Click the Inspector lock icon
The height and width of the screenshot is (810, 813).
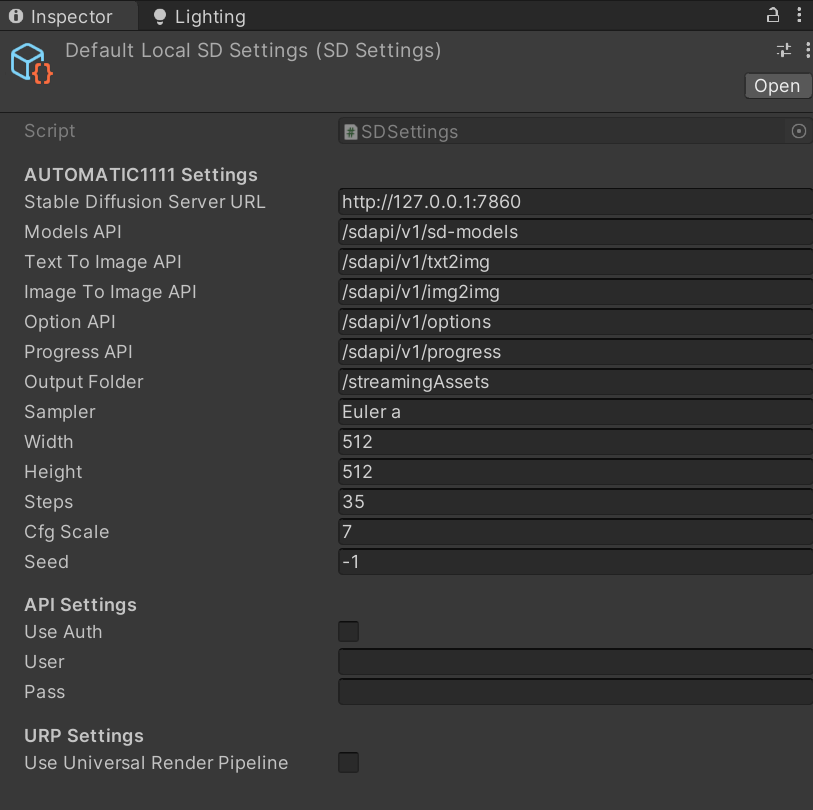point(773,15)
